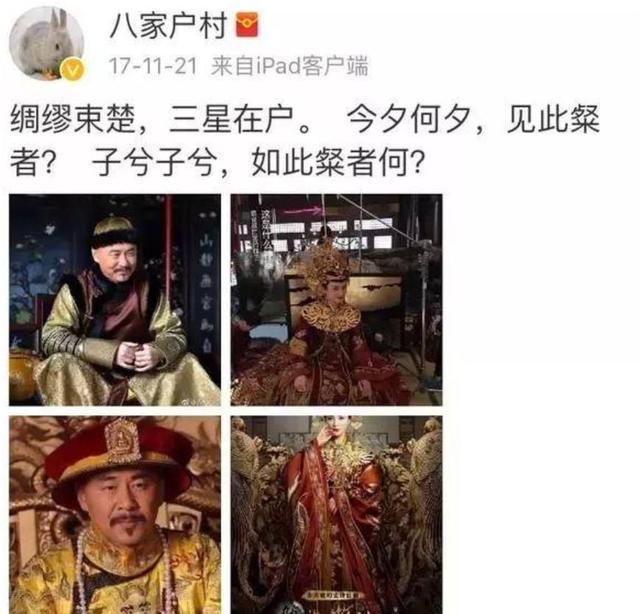Click the emperor's red hat ornament
Image resolution: width=640 pixels, height=614 pixels.
point(122,441)
